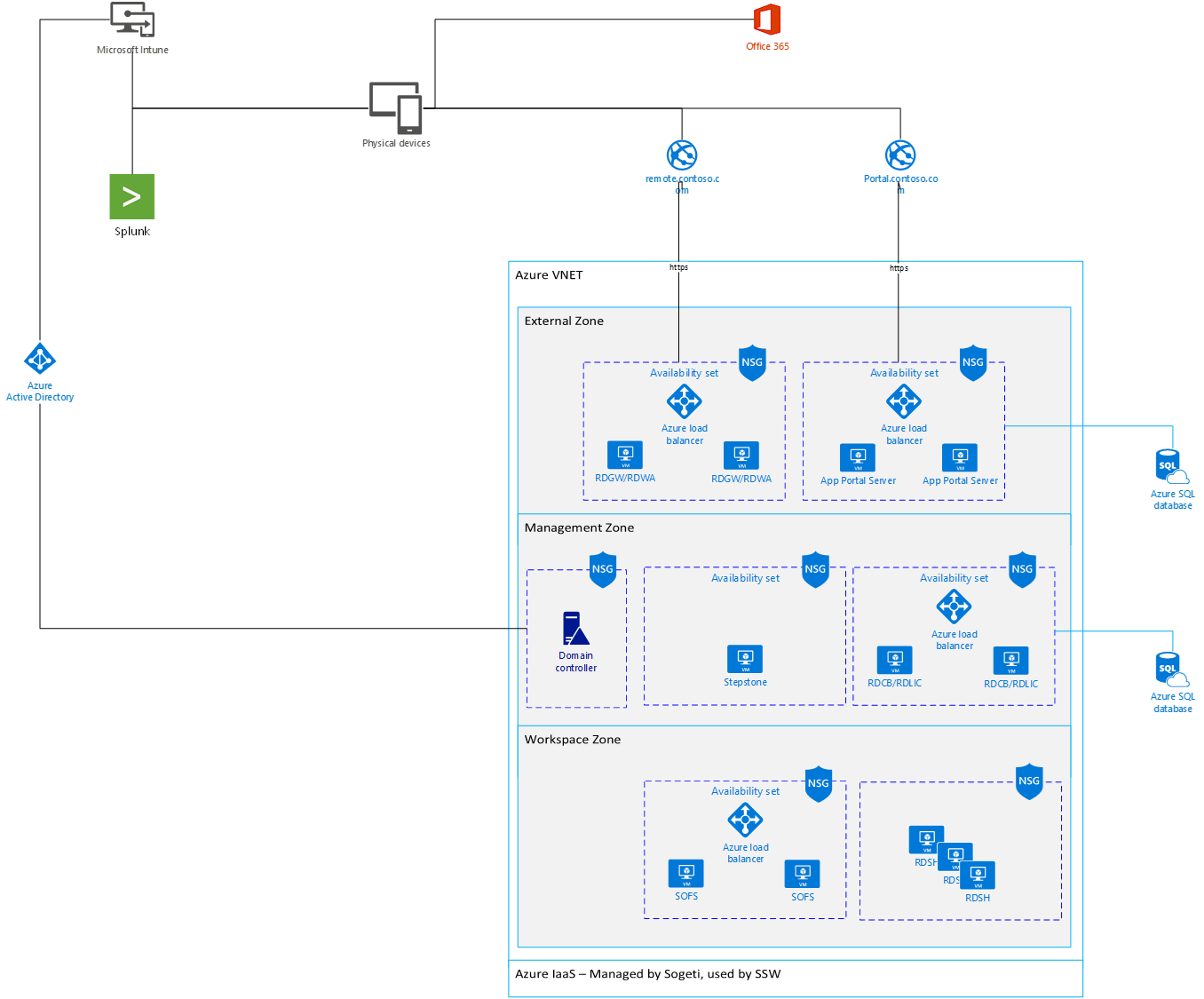
Task: Click the Azure VNET title text
Action: (x=549, y=275)
